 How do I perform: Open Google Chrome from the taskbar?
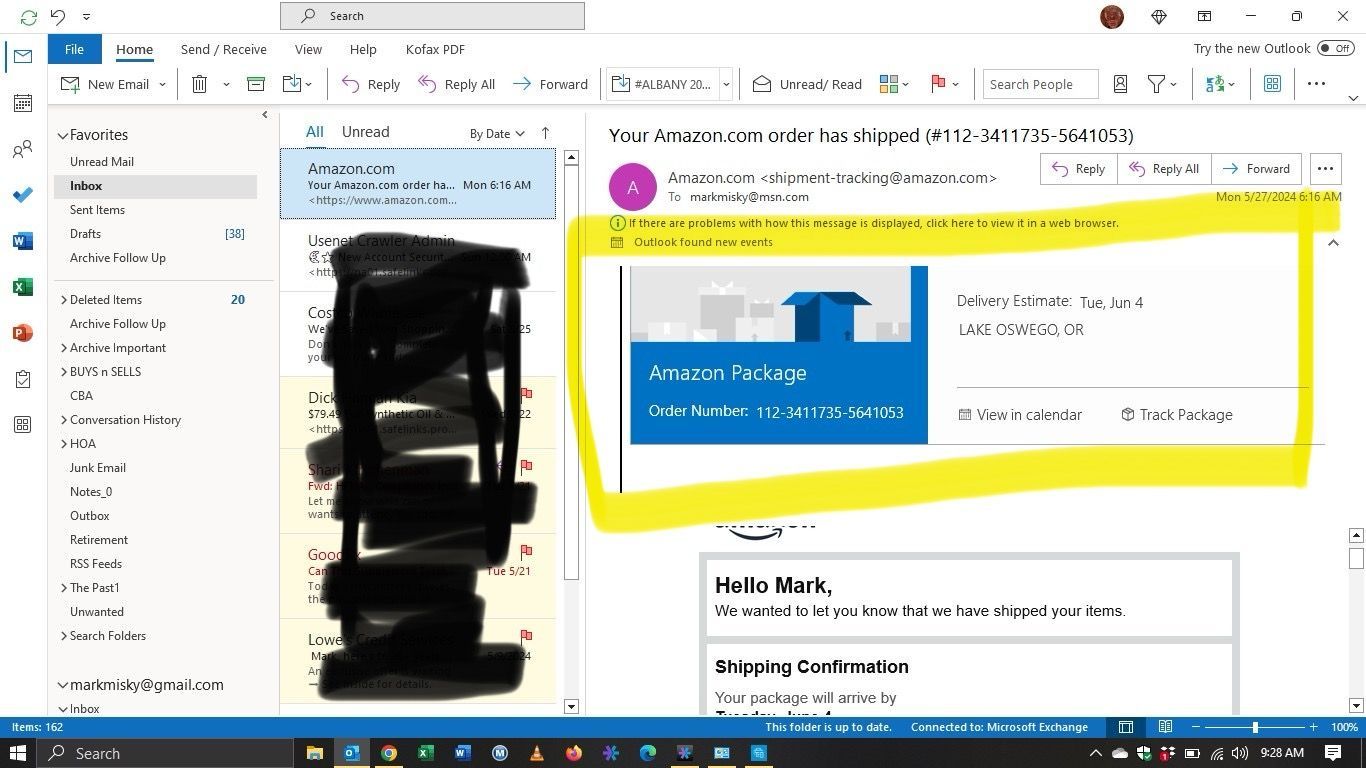coord(388,753)
